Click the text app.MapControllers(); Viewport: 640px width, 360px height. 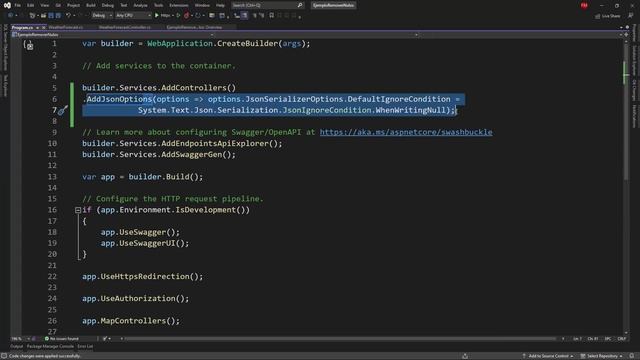tap(131, 321)
